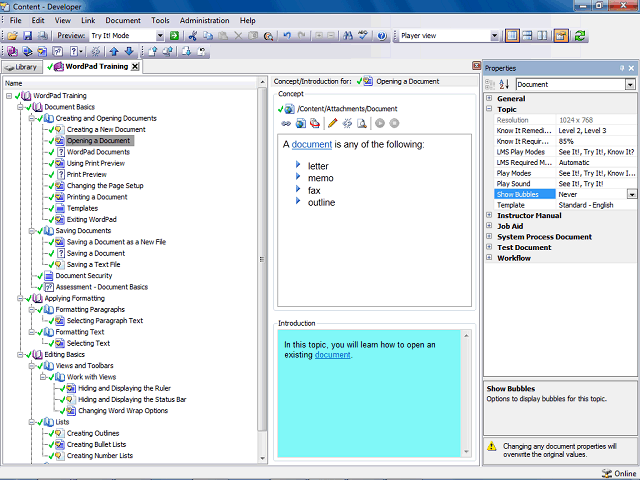The image size is (640, 480).
Task: Open the Document menu
Action: coord(123,20)
